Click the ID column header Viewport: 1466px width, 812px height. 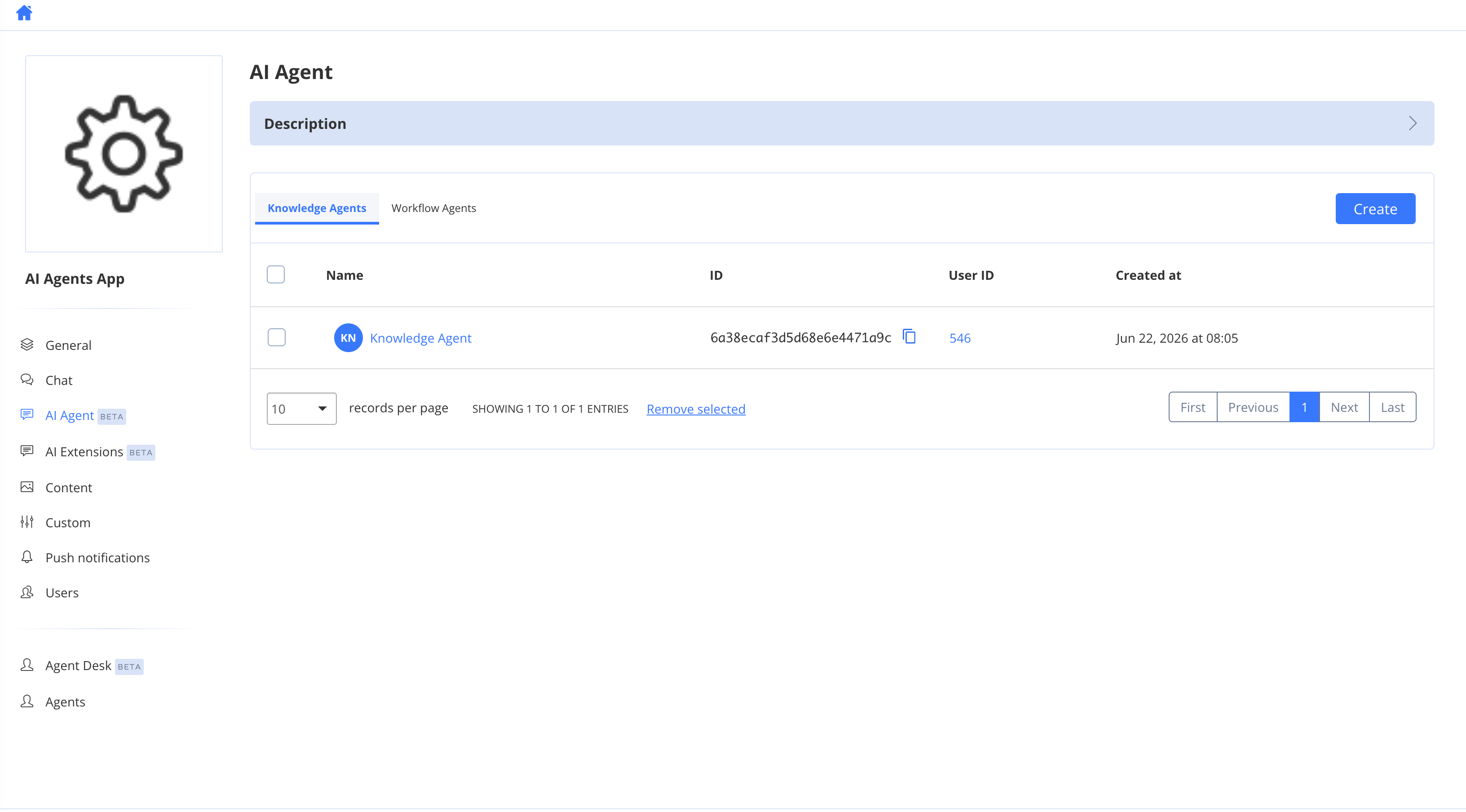coord(716,275)
